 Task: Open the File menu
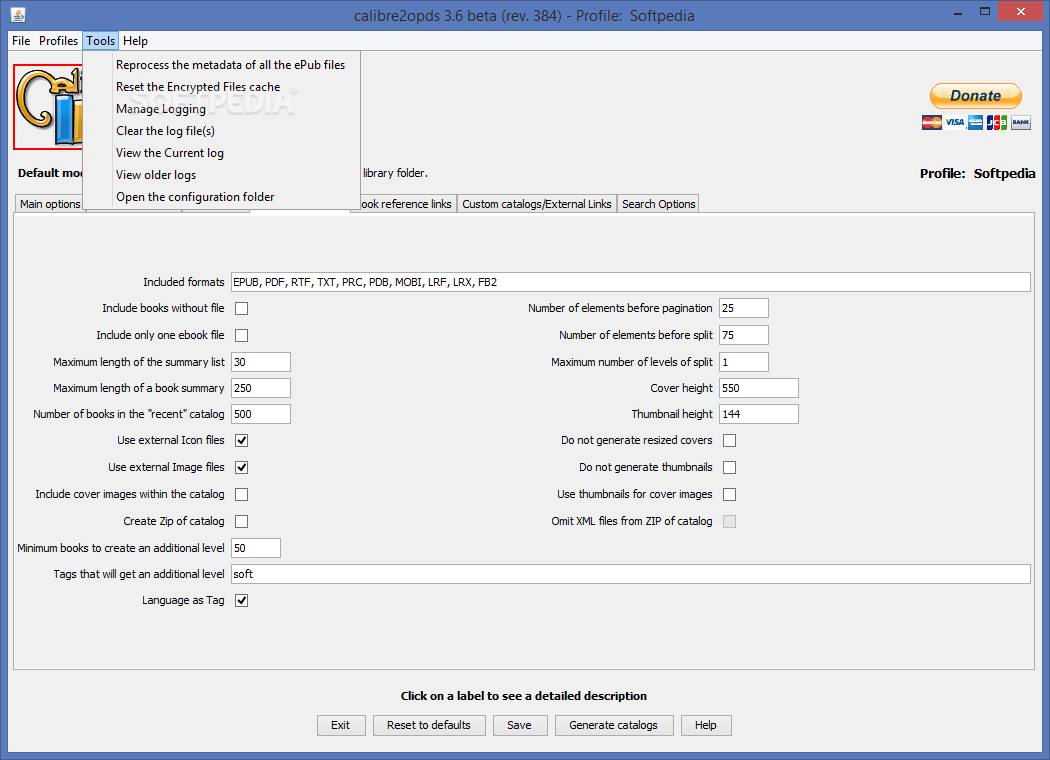point(21,41)
